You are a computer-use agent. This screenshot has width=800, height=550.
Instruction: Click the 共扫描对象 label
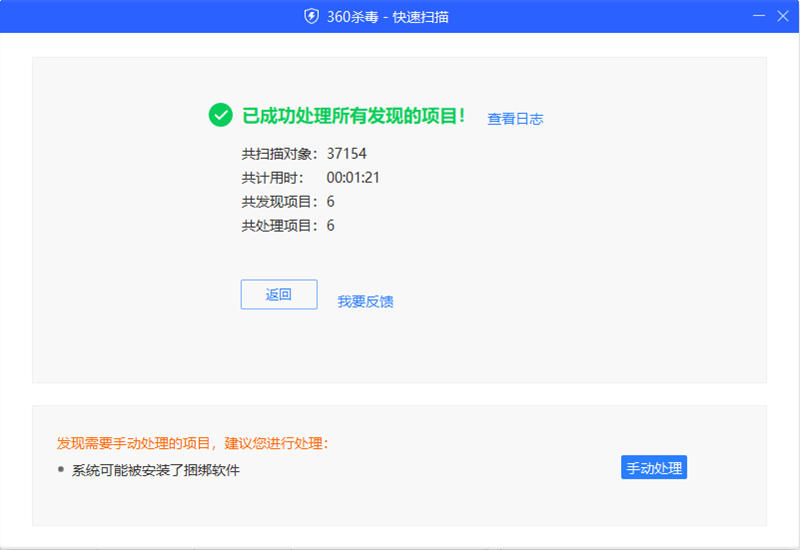[x=280, y=154]
